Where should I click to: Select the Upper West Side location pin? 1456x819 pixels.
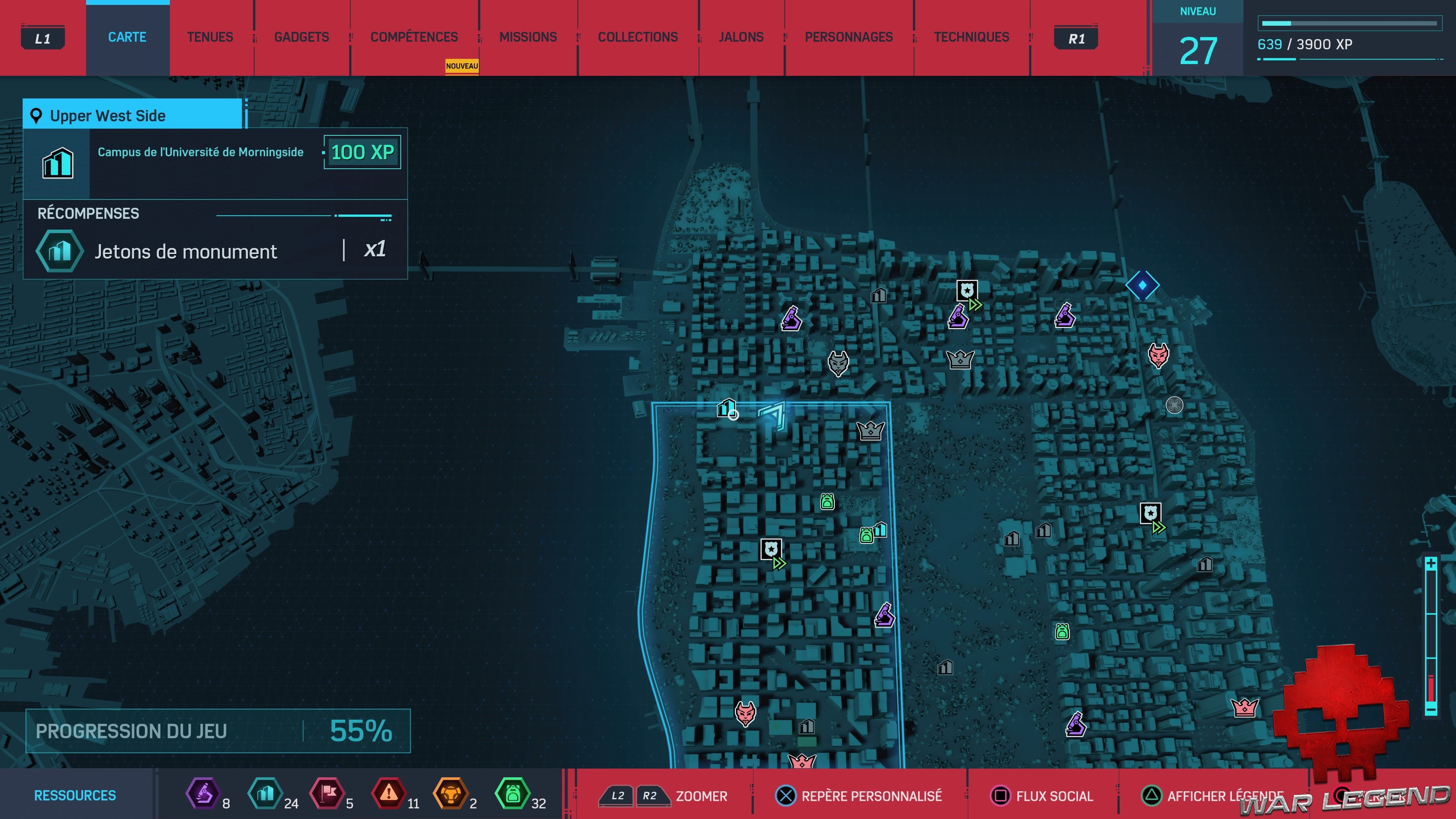point(36,116)
